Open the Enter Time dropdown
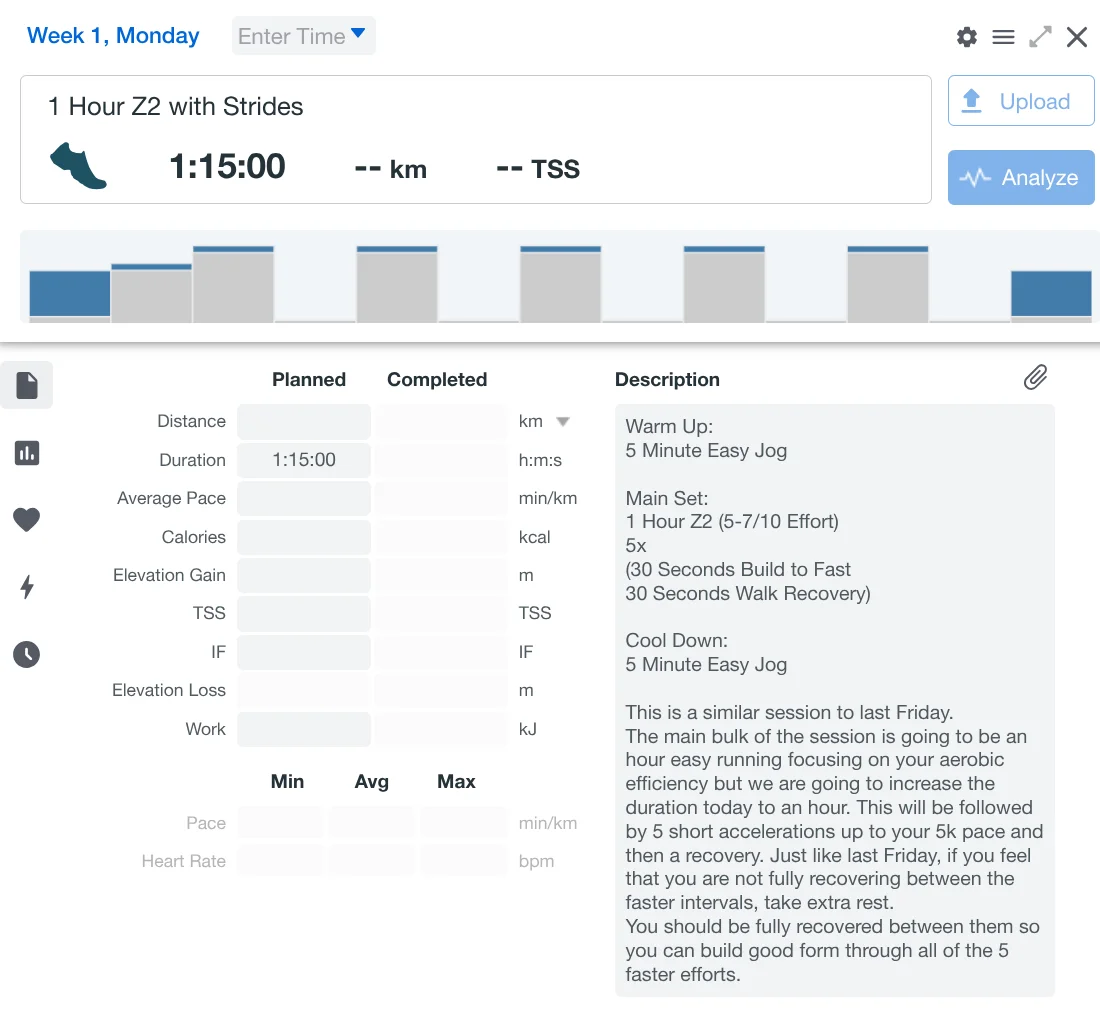The width and height of the screenshot is (1100, 1012). pos(303,36)
